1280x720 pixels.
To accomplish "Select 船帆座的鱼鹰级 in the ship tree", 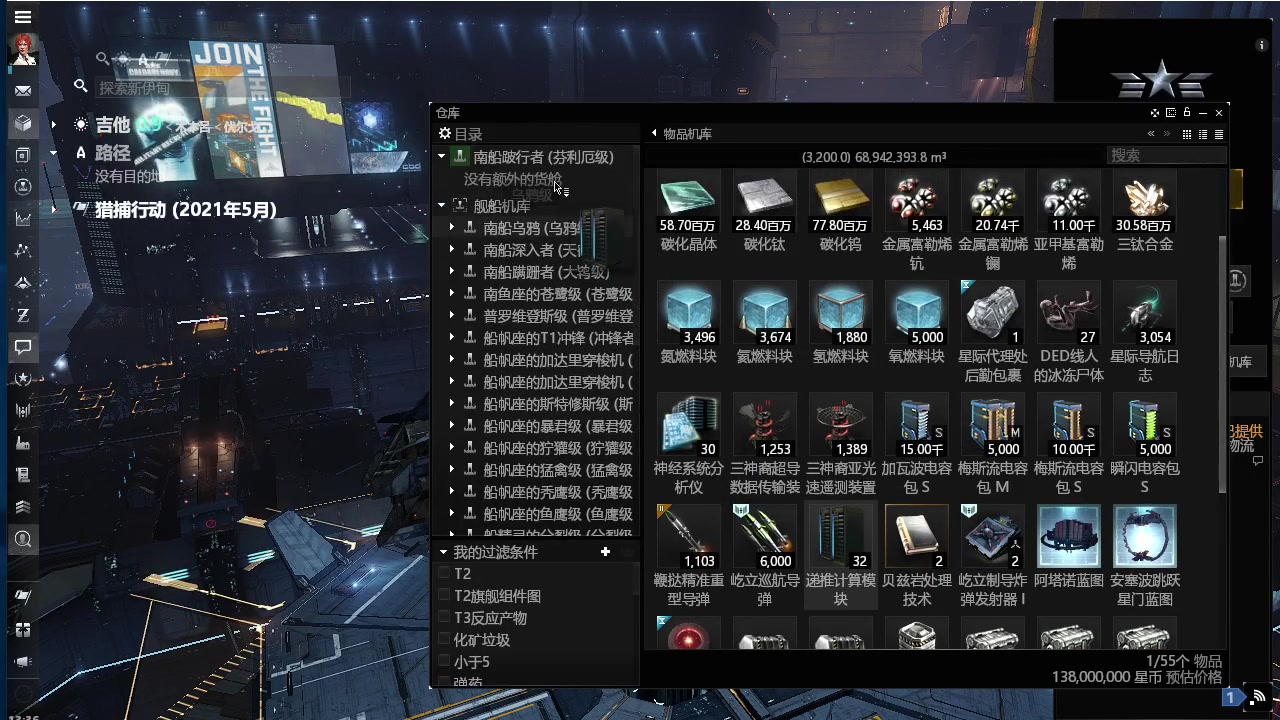I will tap(557, 514).
